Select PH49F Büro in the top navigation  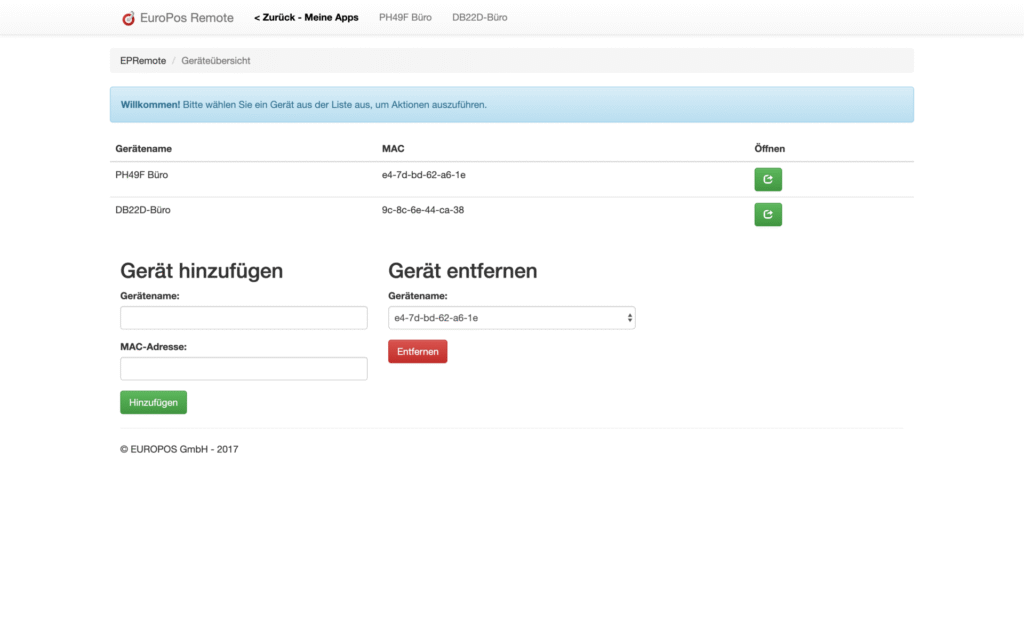click(x=405, y=18)
